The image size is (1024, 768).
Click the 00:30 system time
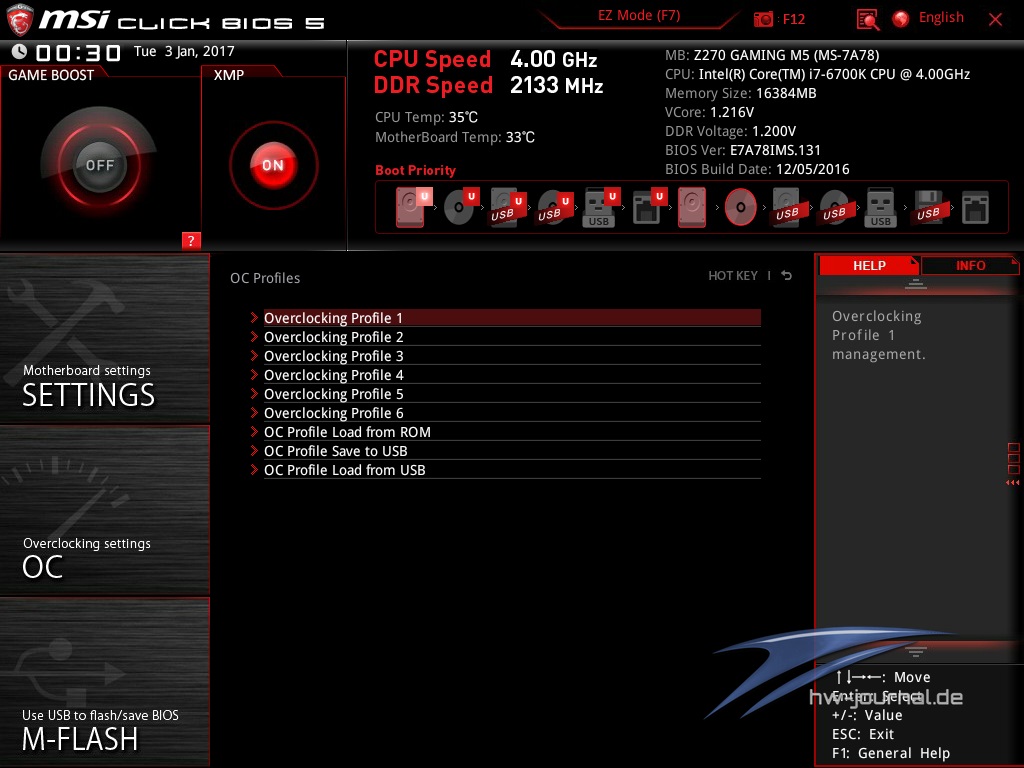(78, 52)
